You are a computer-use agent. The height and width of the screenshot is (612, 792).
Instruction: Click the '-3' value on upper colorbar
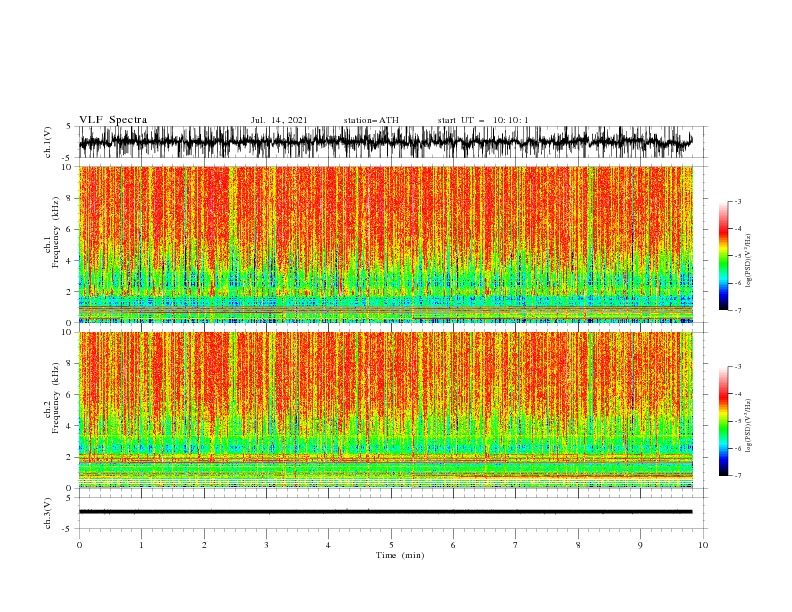pyautogui.click(x=738, y=201)
